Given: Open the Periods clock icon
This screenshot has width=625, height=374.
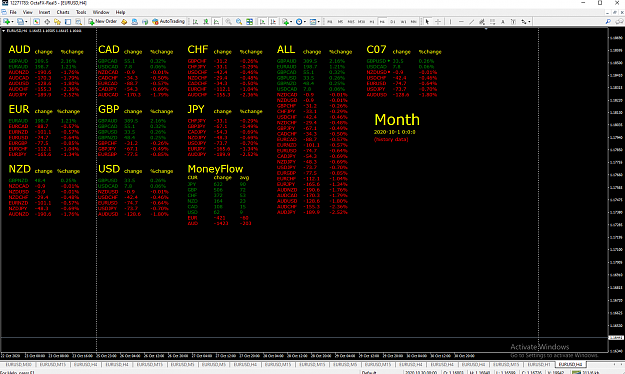Looking at the screenshot, I should (x=299, y=22).
